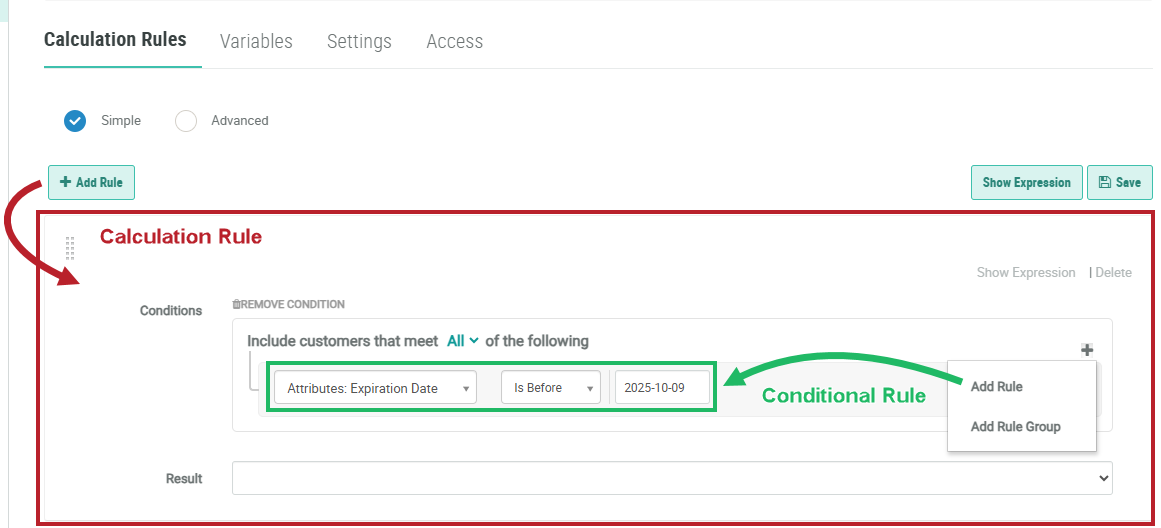The width and height of the screenshot is (1161, 528).
Task: Select the Advanced mode radio button
Action: (186, 121)
